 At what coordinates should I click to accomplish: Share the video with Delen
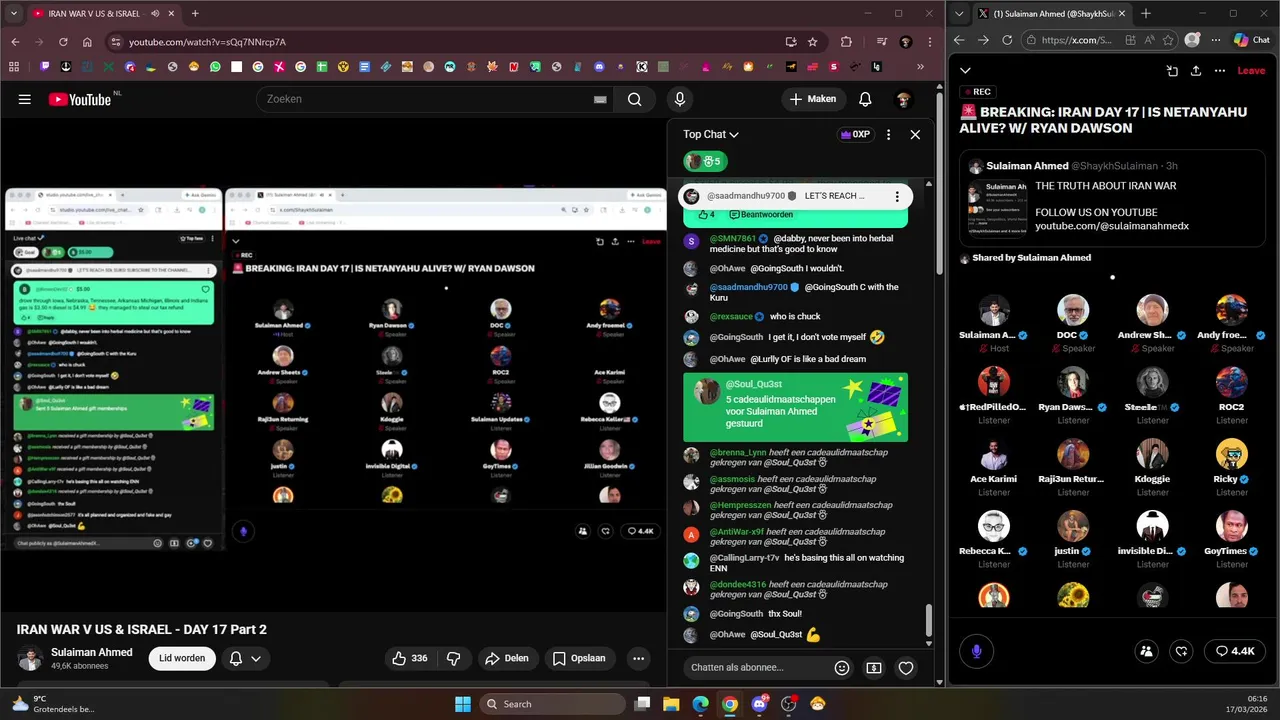(507, 658)
